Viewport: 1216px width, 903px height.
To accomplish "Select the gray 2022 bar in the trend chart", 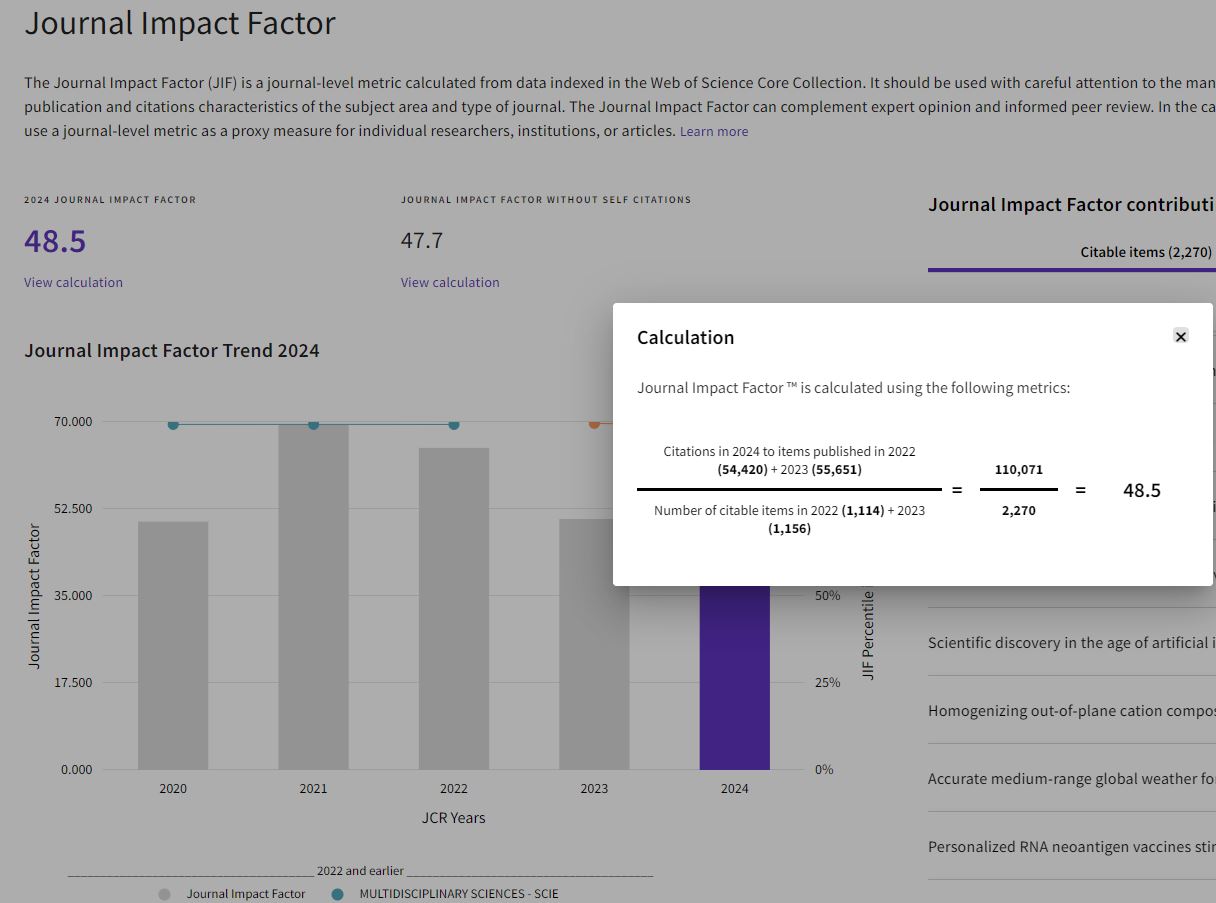I will point(454,609).
